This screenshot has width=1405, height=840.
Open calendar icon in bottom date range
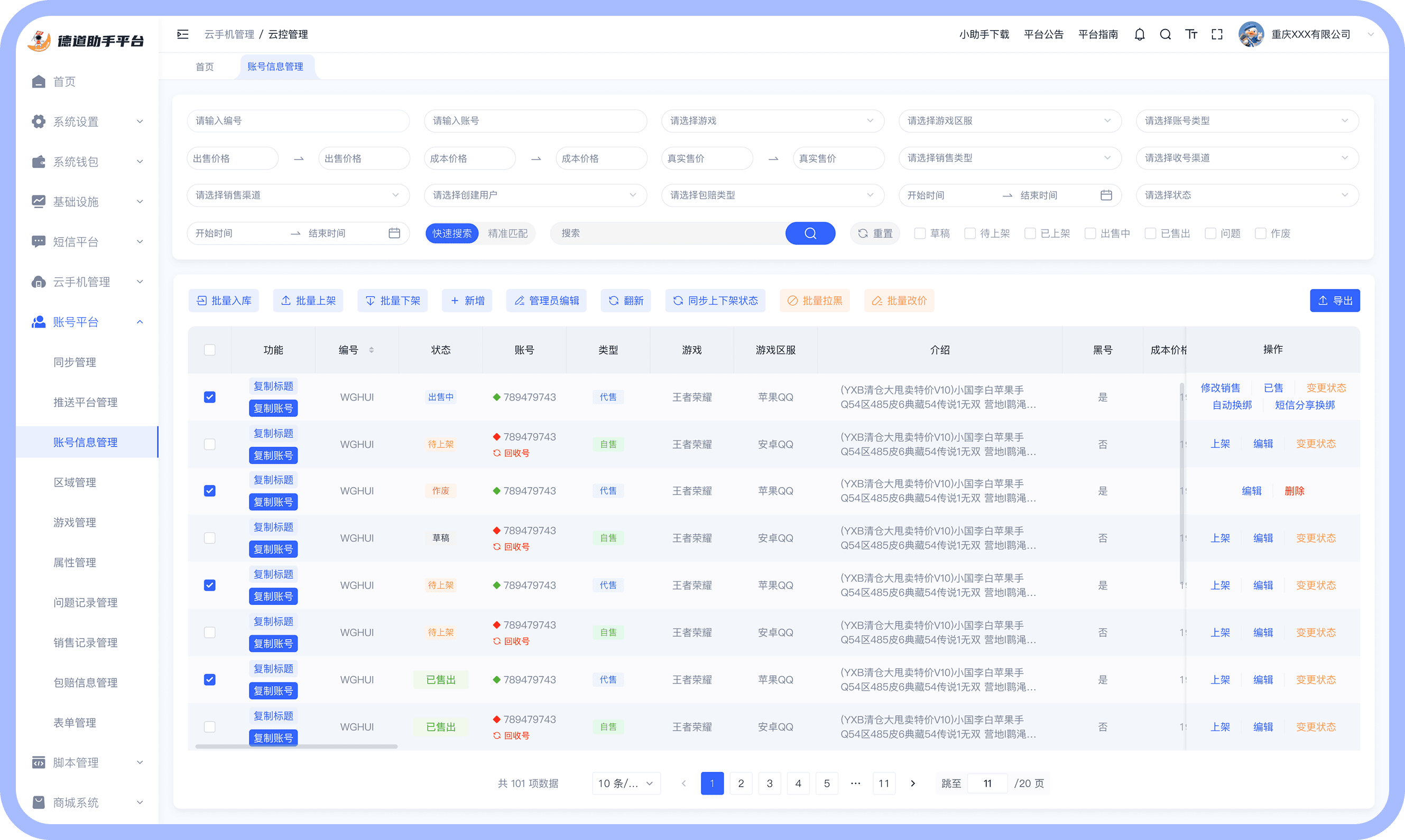(394, 233)
